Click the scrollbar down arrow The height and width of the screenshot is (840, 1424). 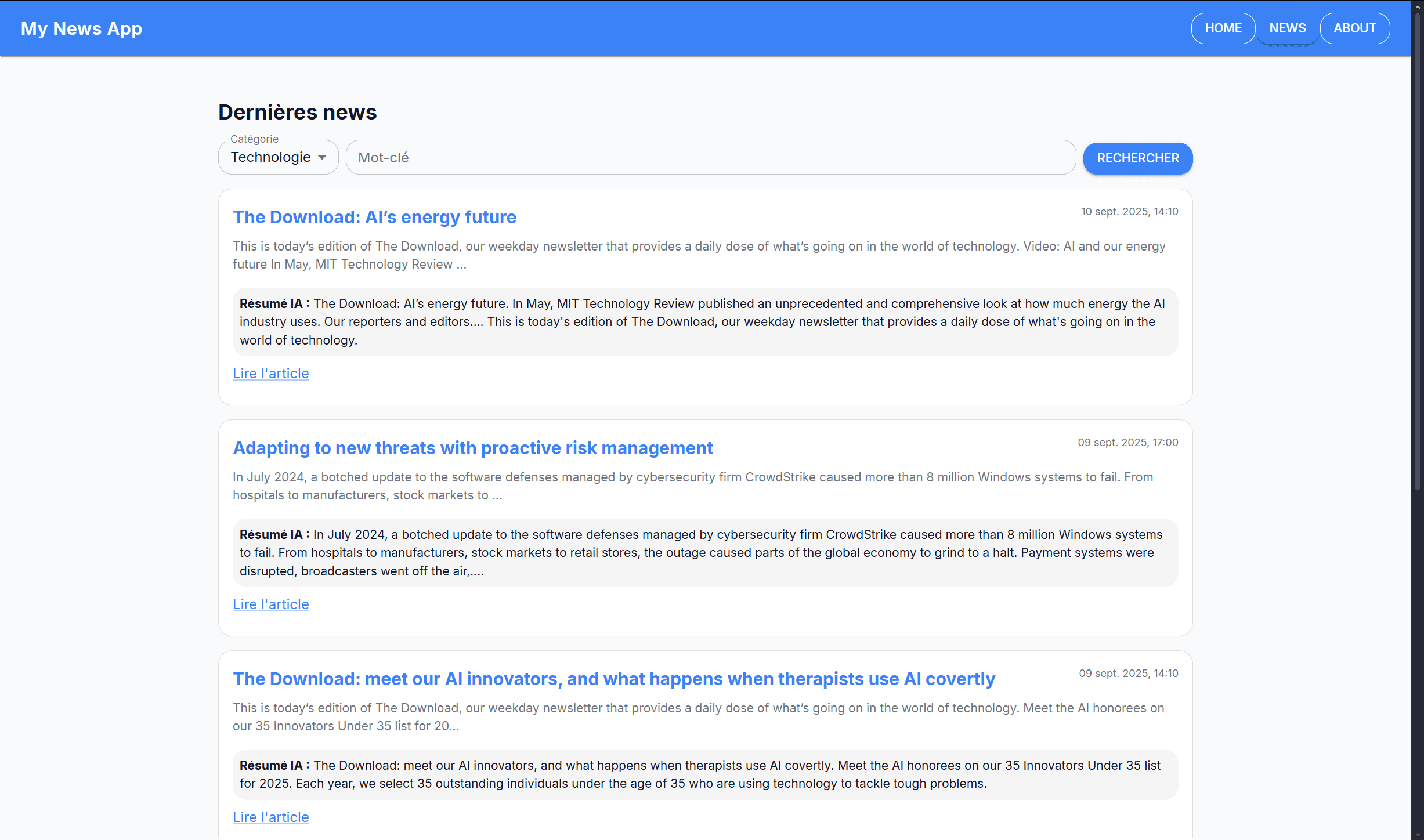tap(1418, 834)
